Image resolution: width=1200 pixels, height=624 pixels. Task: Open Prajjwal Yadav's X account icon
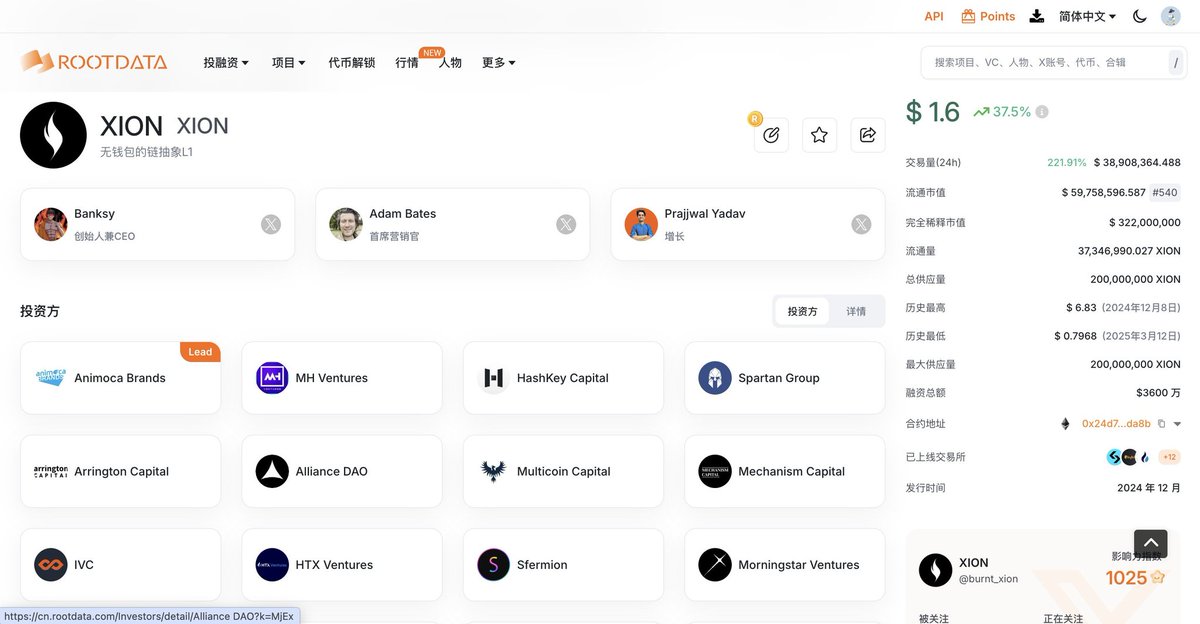click(861, 224)
